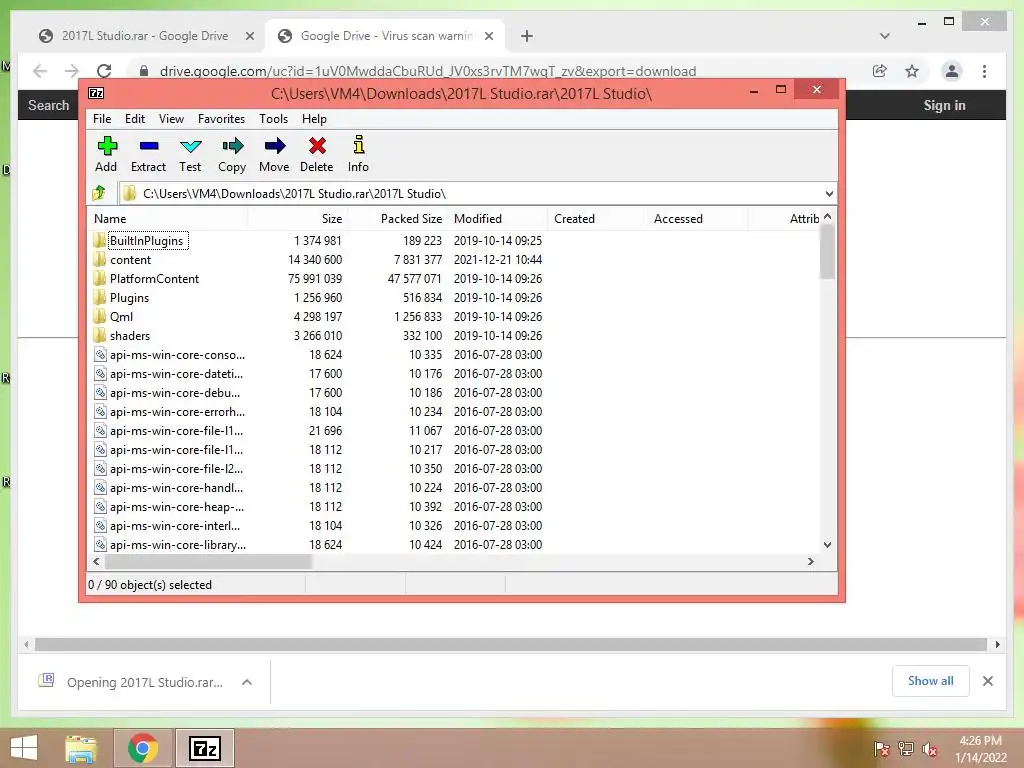Select the Qml folder row
The image size is (1024, 768).
453,317
